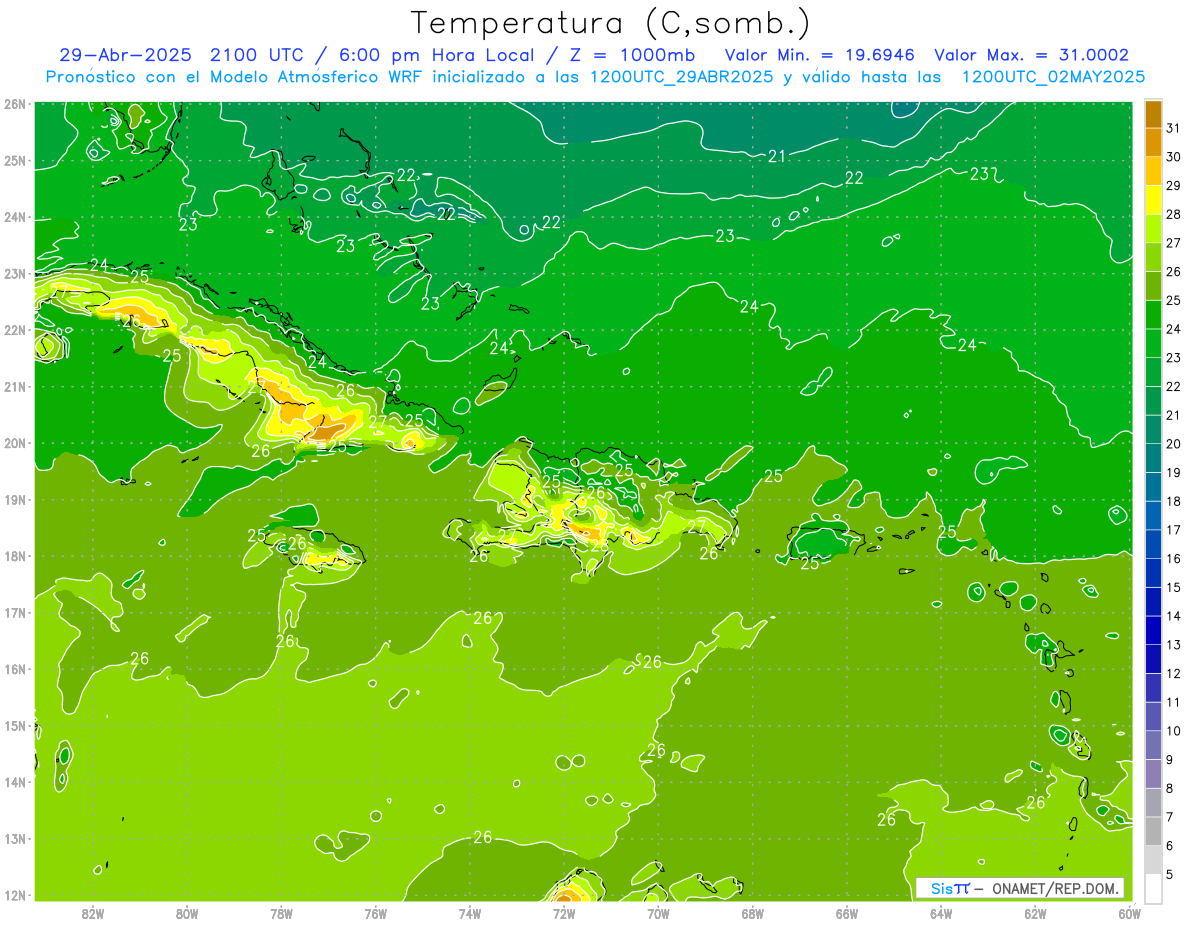Click the bright yellow swatch above legend value 28
This screenshot has width=1200, height=927.
(1153, 199)
